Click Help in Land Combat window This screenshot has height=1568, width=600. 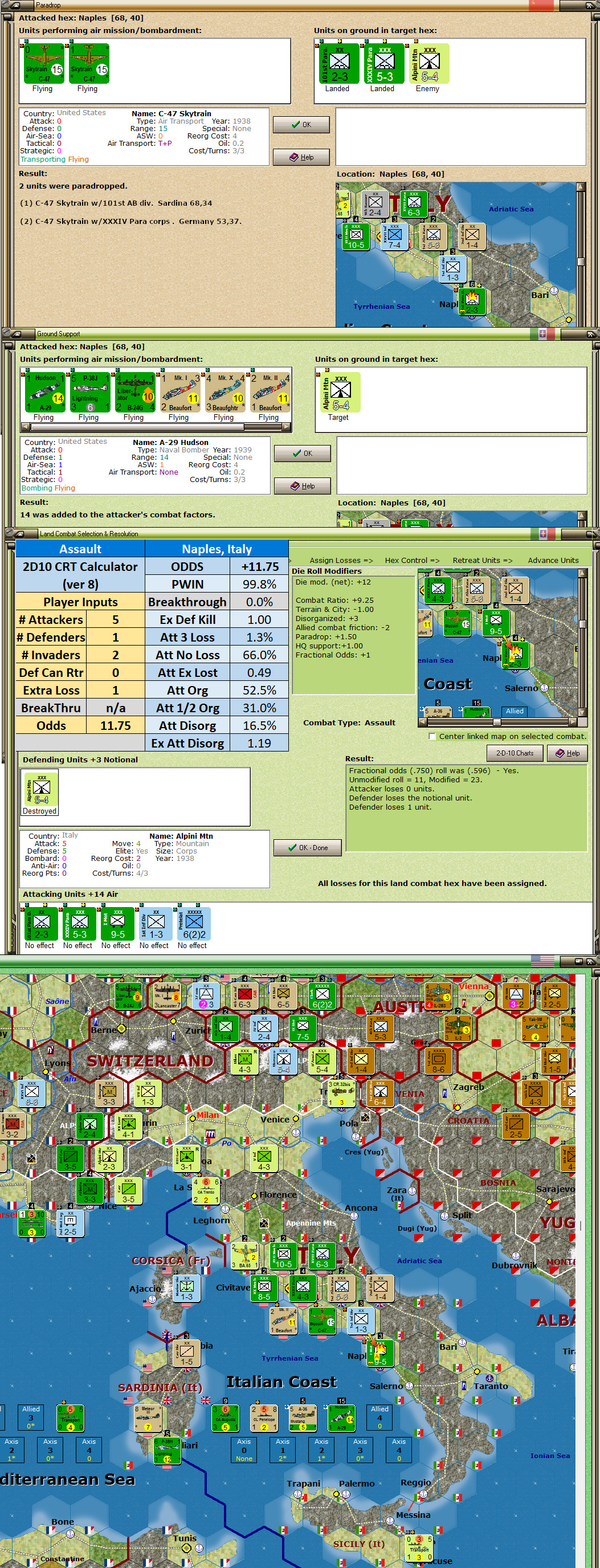pyautogui.click(x=567, y=754)
